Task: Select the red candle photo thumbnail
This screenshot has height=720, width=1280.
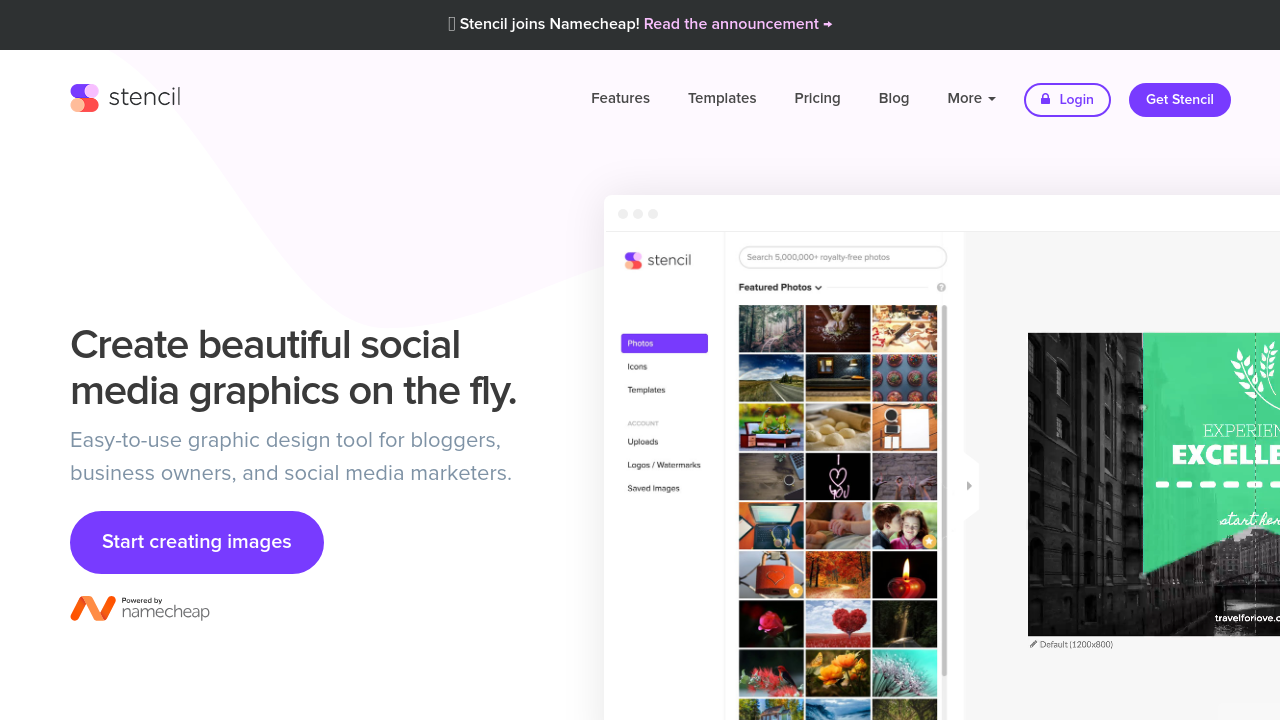Action: [904, 574]
